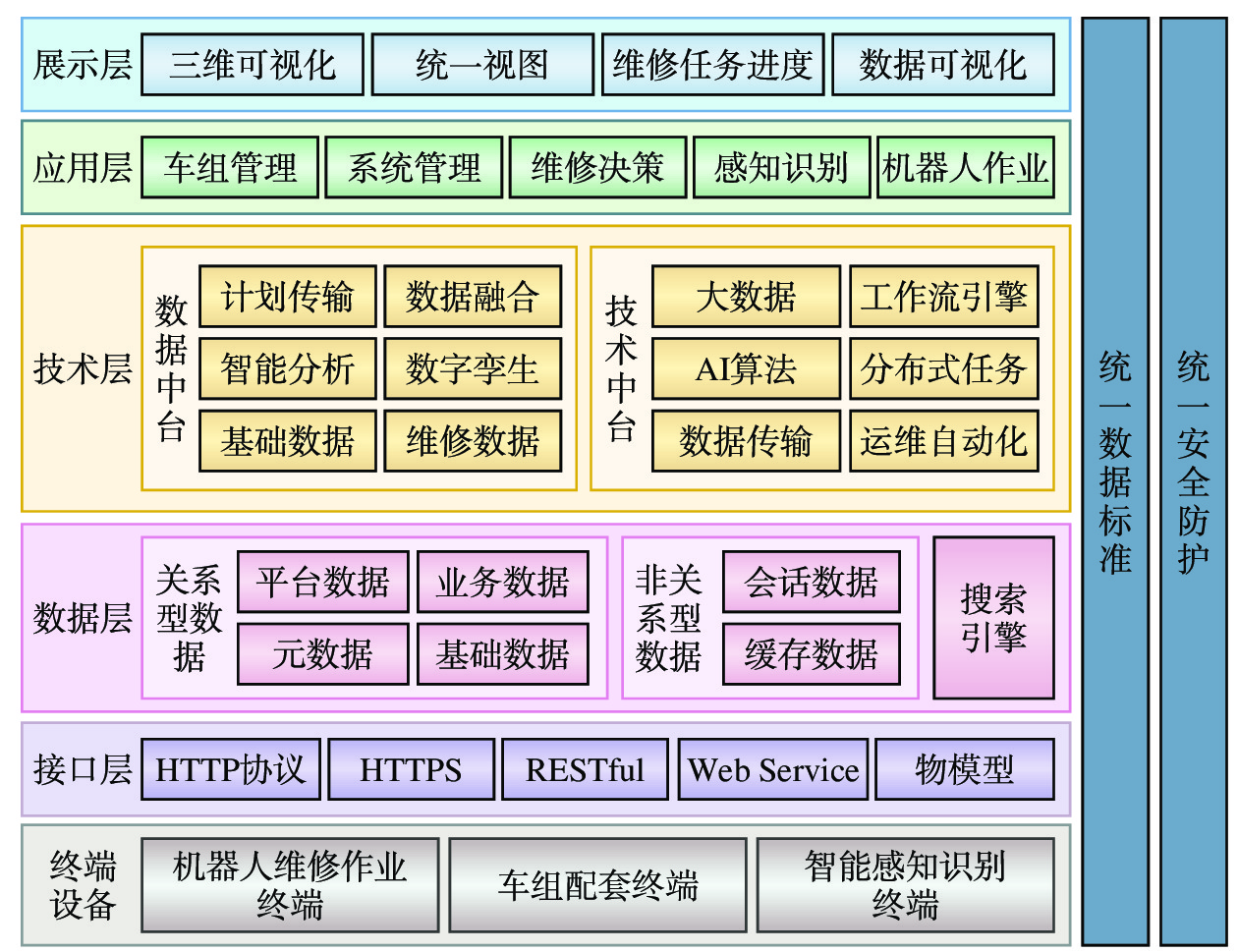The image size is (1238, 952).
Task: Click 维修任务进度 in the display layer
Action: point(712,65)
